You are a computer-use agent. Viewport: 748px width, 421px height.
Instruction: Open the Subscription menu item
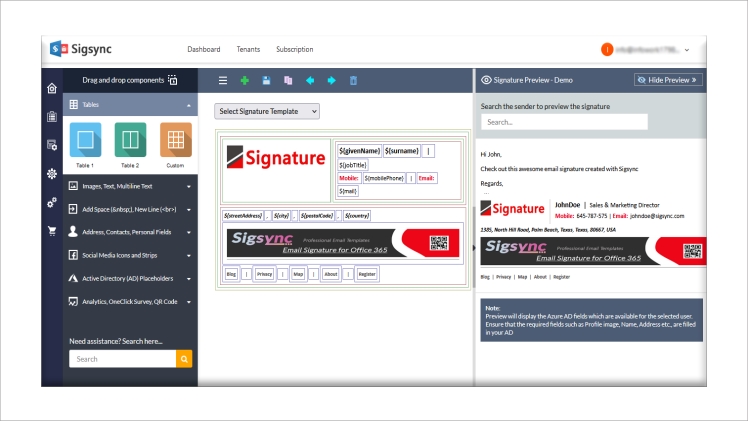pos(294,49)
